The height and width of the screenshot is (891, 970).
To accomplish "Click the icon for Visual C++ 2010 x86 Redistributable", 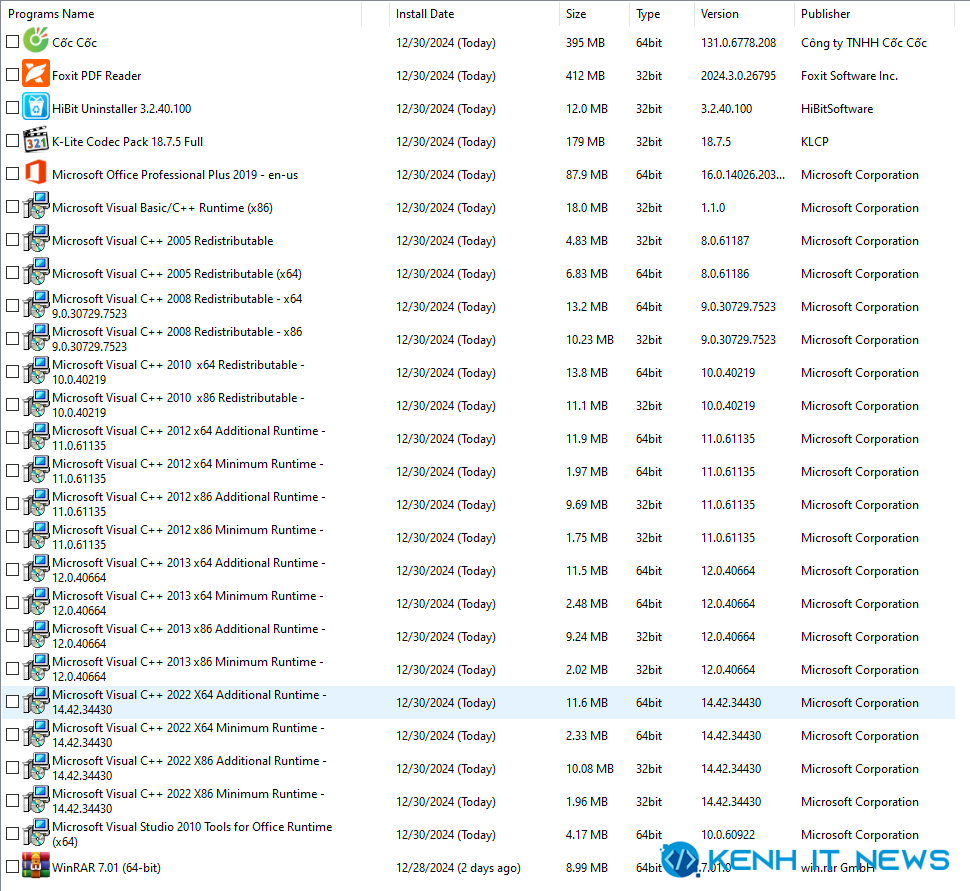I will 36,403.
